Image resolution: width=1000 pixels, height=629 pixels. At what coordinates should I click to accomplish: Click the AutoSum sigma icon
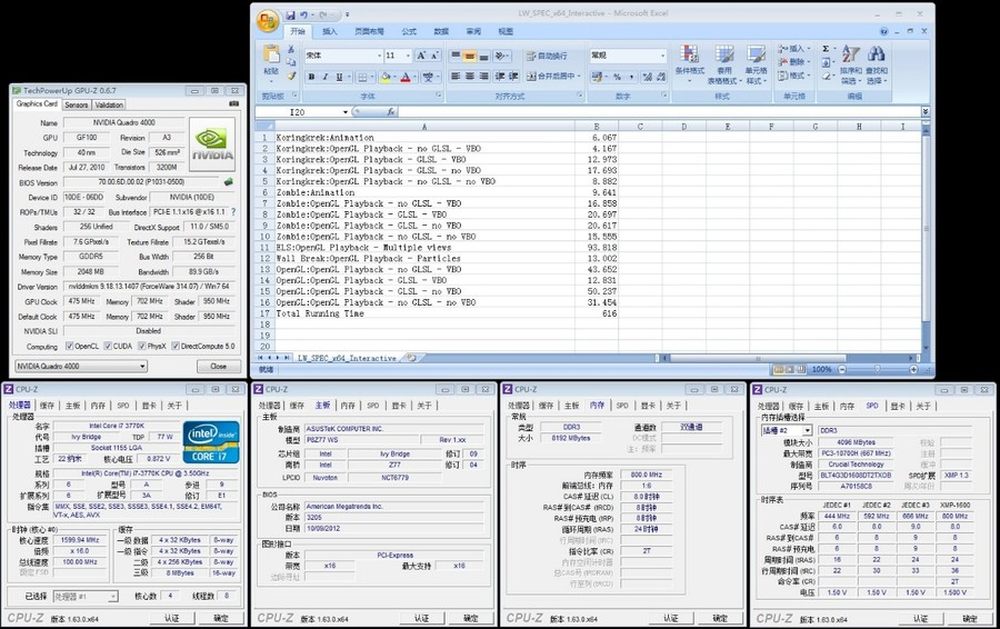826,48
